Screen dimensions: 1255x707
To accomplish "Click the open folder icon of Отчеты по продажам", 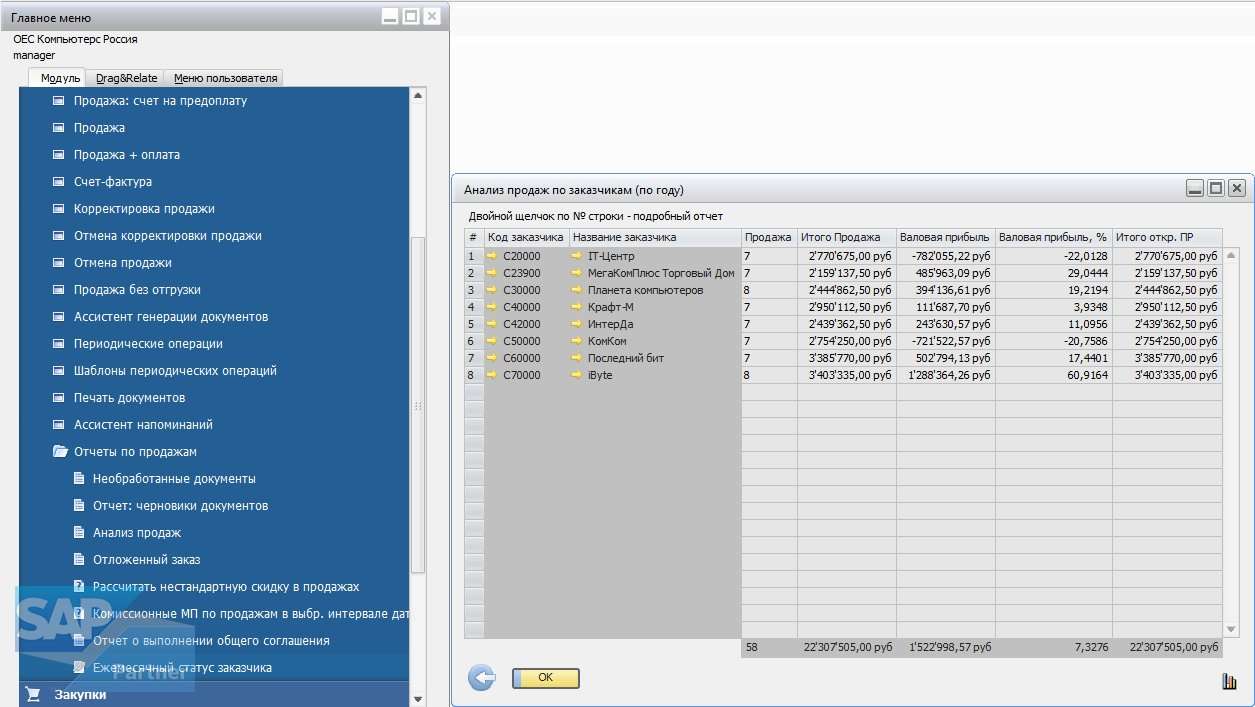I will pos(59,452).
